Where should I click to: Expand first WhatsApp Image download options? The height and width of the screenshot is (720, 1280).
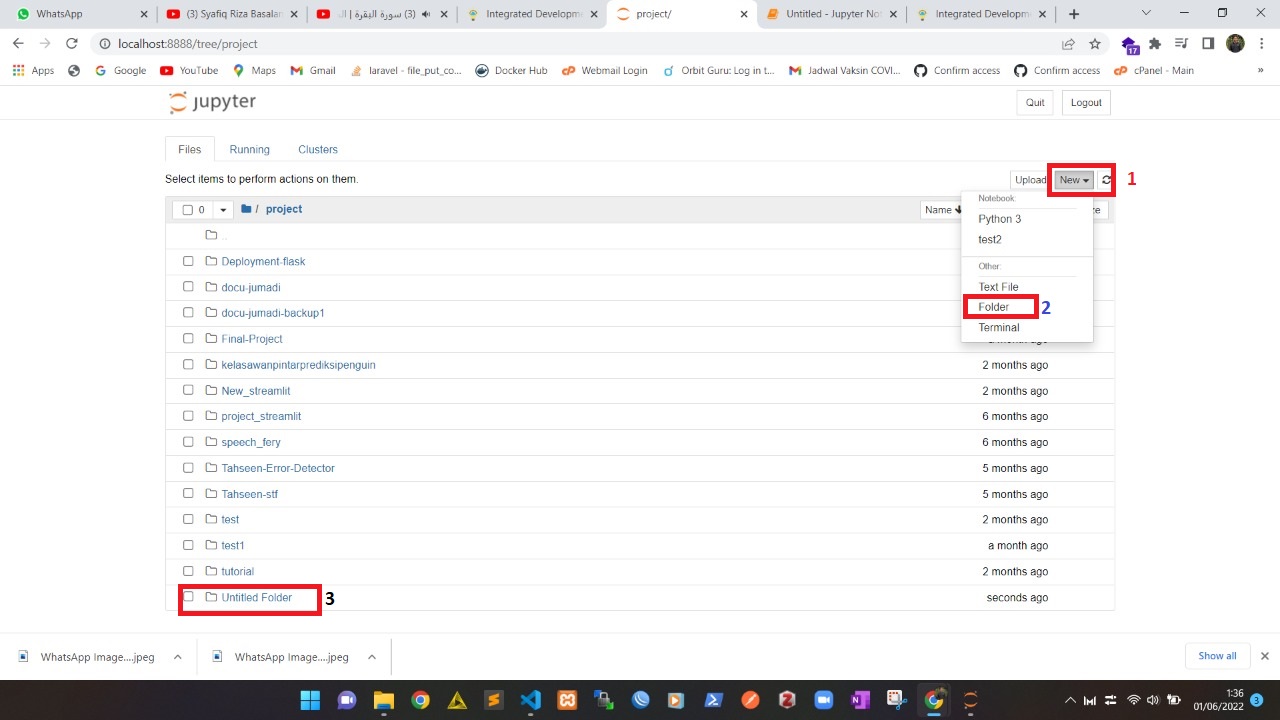[x=177, y=657]
